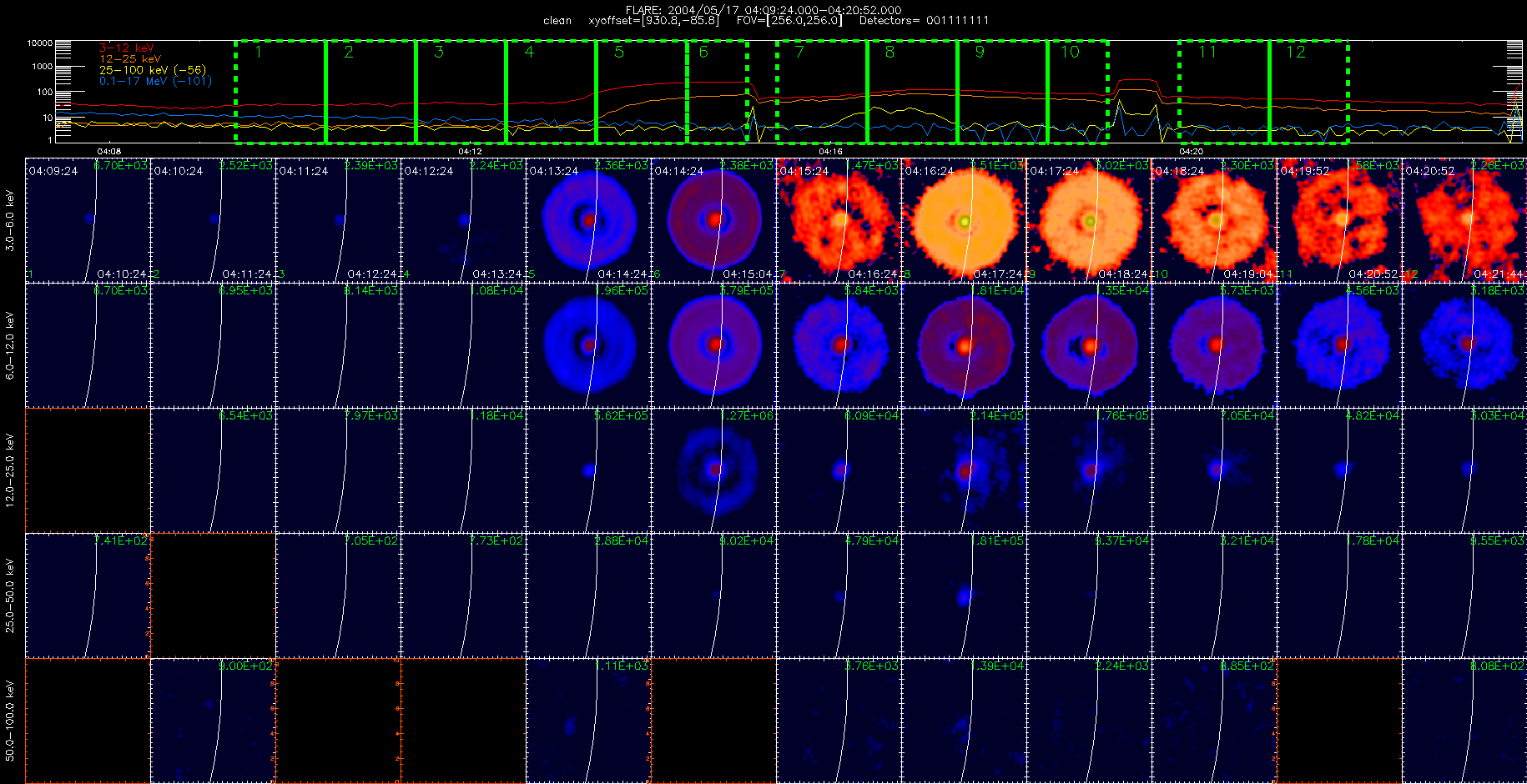The height and width of the screenshot is (784, 1527).
Task: Click the FLARE date-time title text
Action: [x=763, y=10]
